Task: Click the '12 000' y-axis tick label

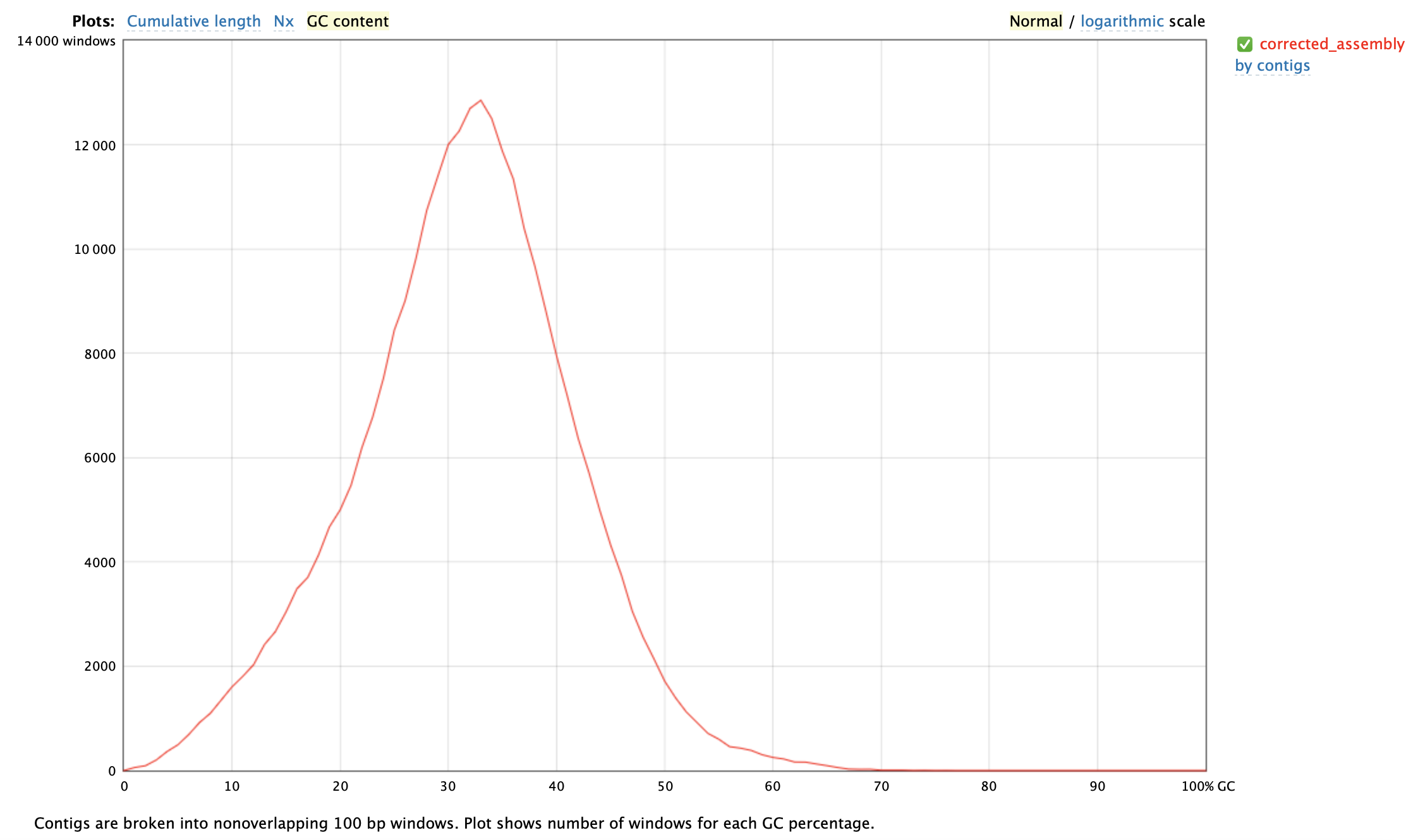Action: (x=95, y=146)
